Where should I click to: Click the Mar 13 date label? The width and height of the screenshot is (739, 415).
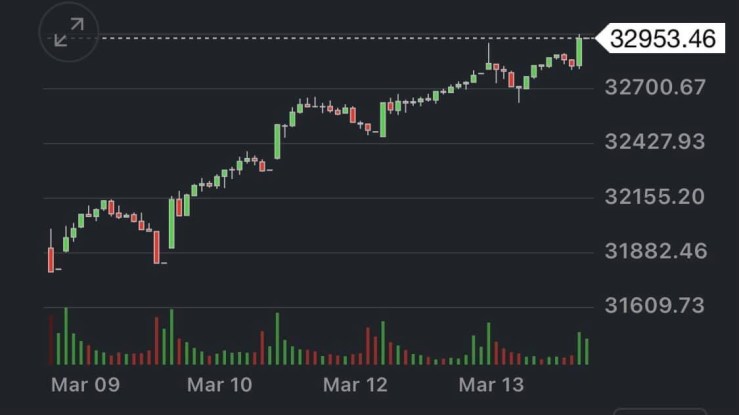pos(490,385)
